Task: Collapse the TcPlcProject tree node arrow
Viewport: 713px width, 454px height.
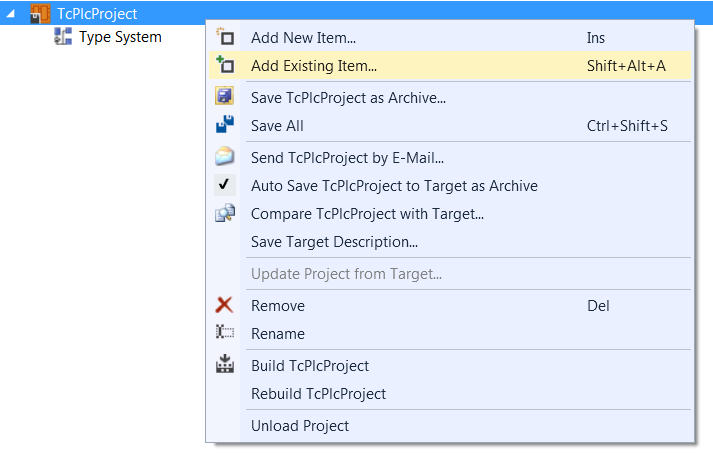Action: pyautogui.click(x=10, y=14)
